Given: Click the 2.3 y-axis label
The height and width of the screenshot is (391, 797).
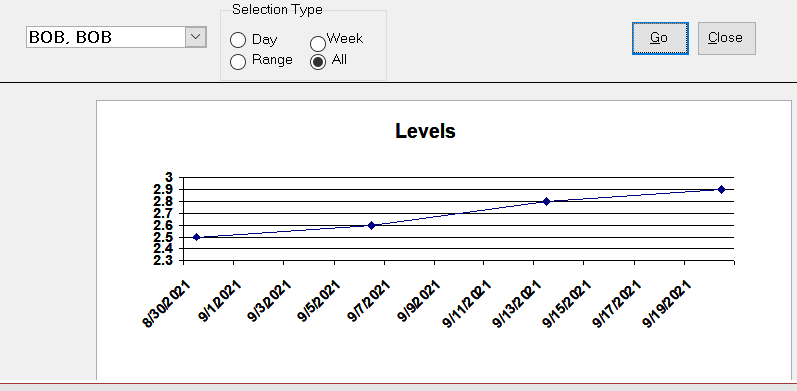Looking at the screenshot, I should coord(163,260).
